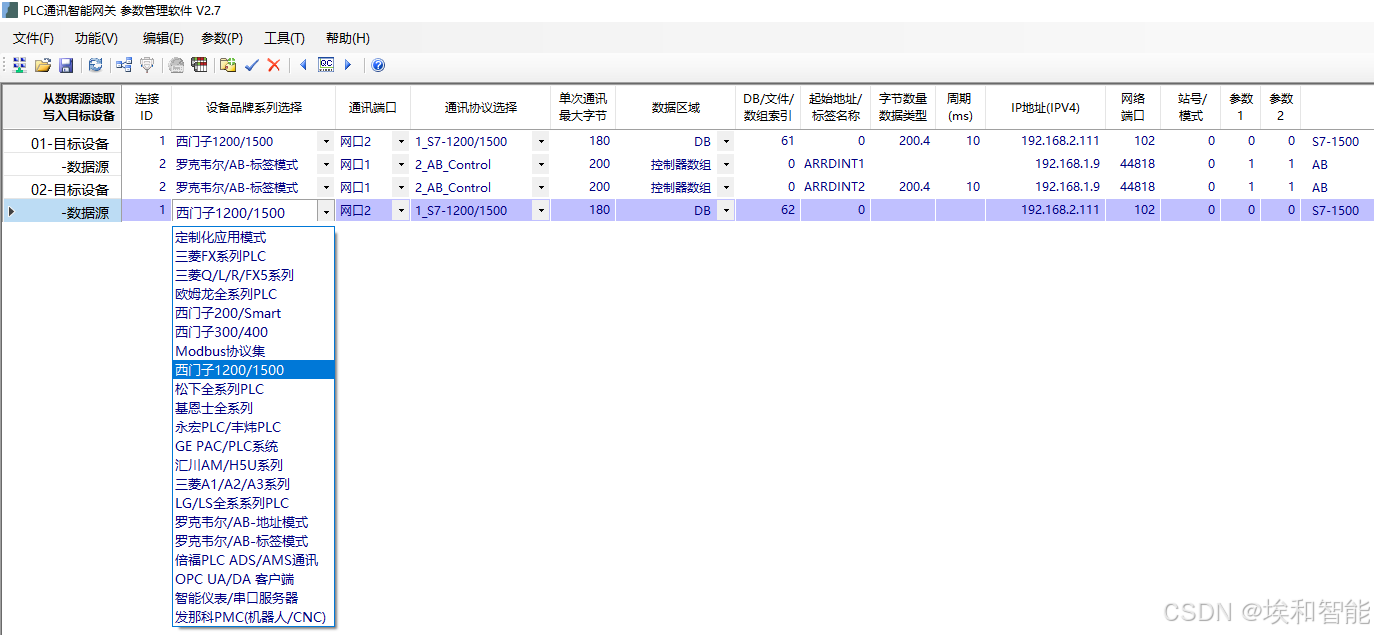Image resolution: width=1374 pixels, height=635 pixels.
Task: Choose 倍福PLC ADS/AMS通讯 from the list
Action: click(x=254, y=560)
